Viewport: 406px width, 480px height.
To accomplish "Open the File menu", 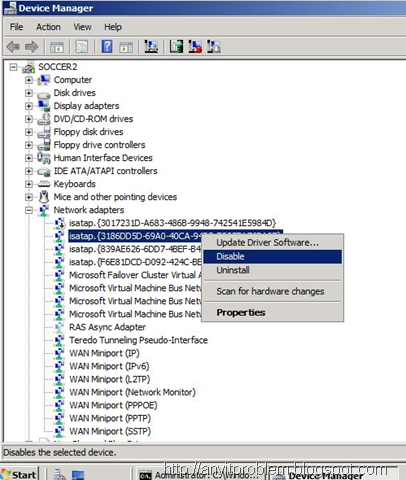I will (16, 27).
